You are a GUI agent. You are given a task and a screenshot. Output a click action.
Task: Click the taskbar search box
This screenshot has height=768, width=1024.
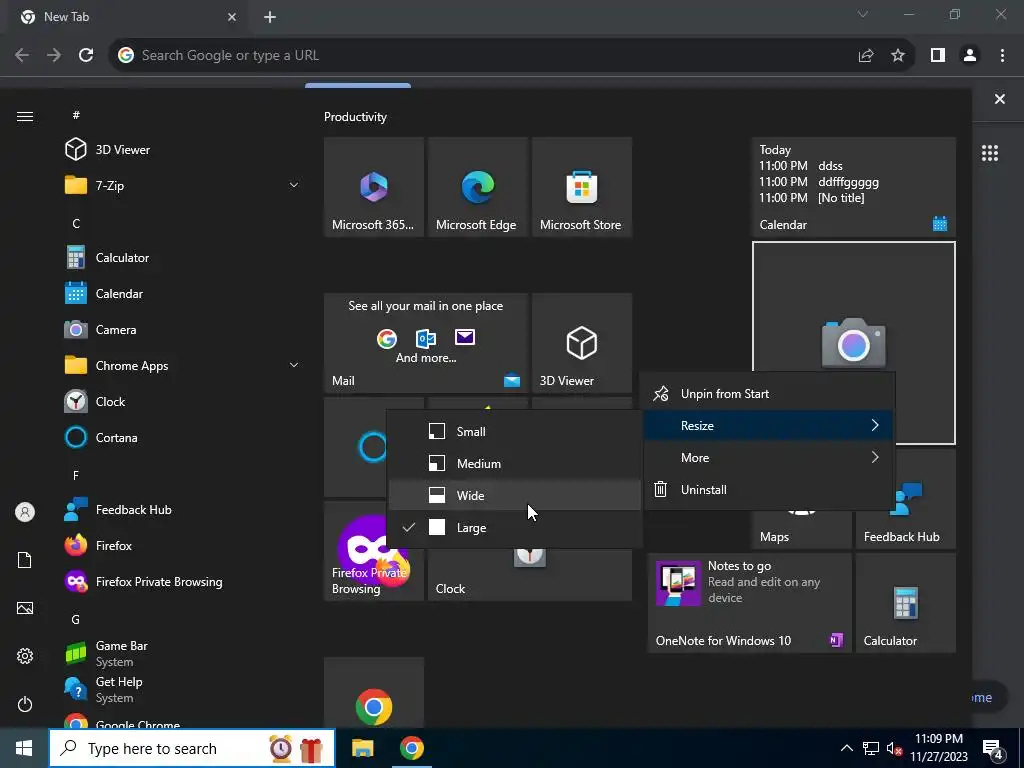[192, 748]
